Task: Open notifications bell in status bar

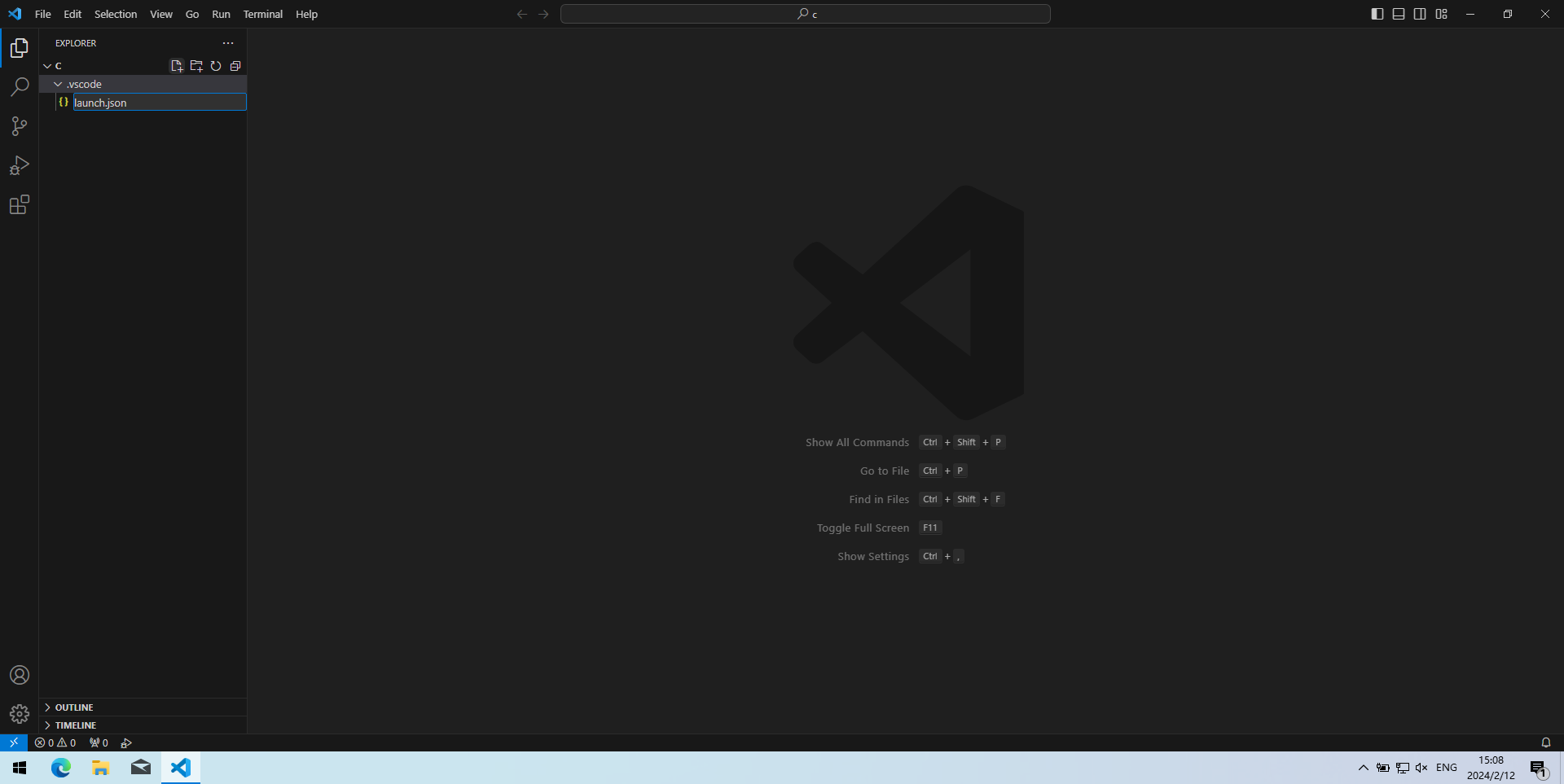Action: point(1545,742)
